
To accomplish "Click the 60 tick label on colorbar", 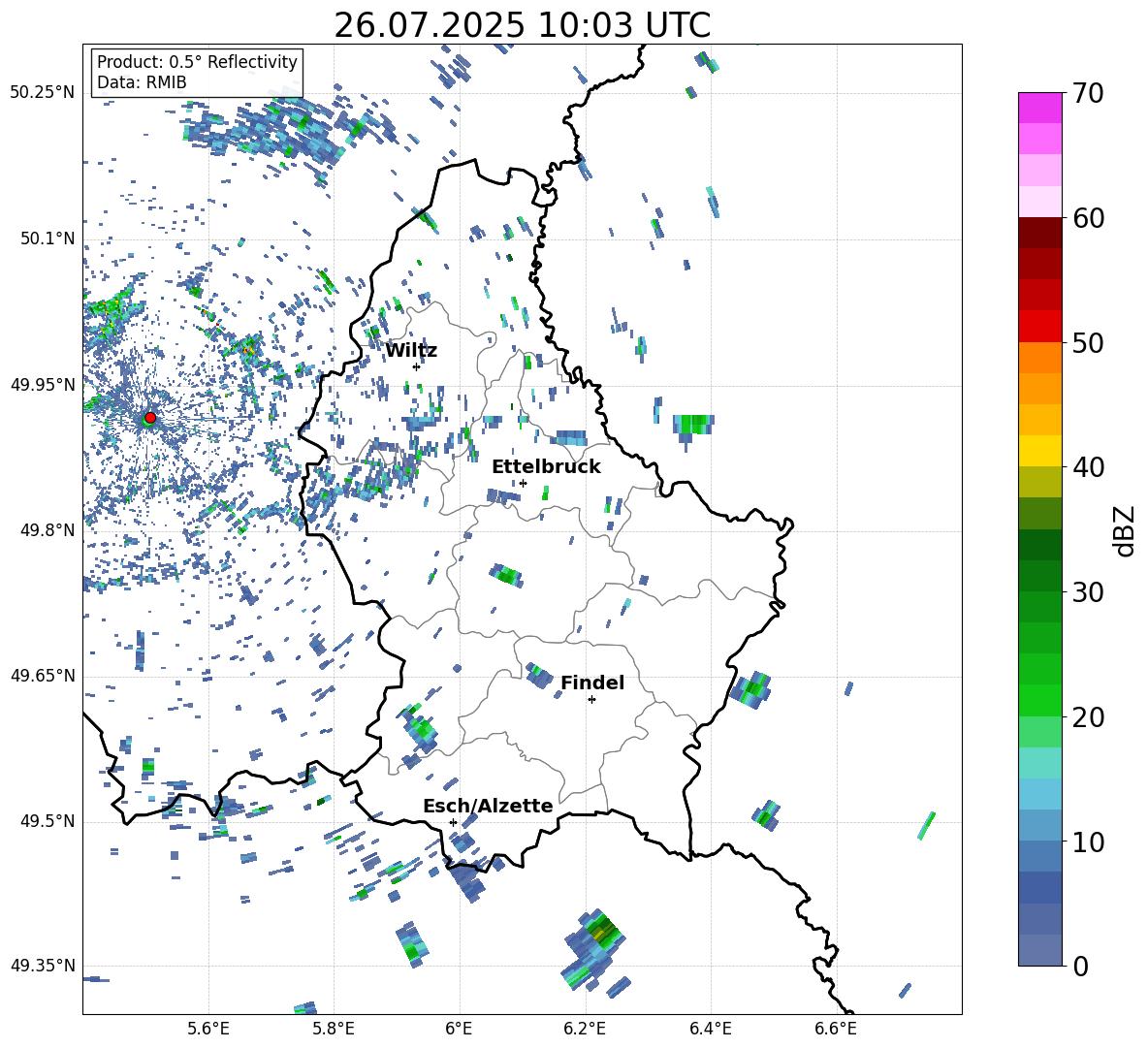I will point(1088,218).
